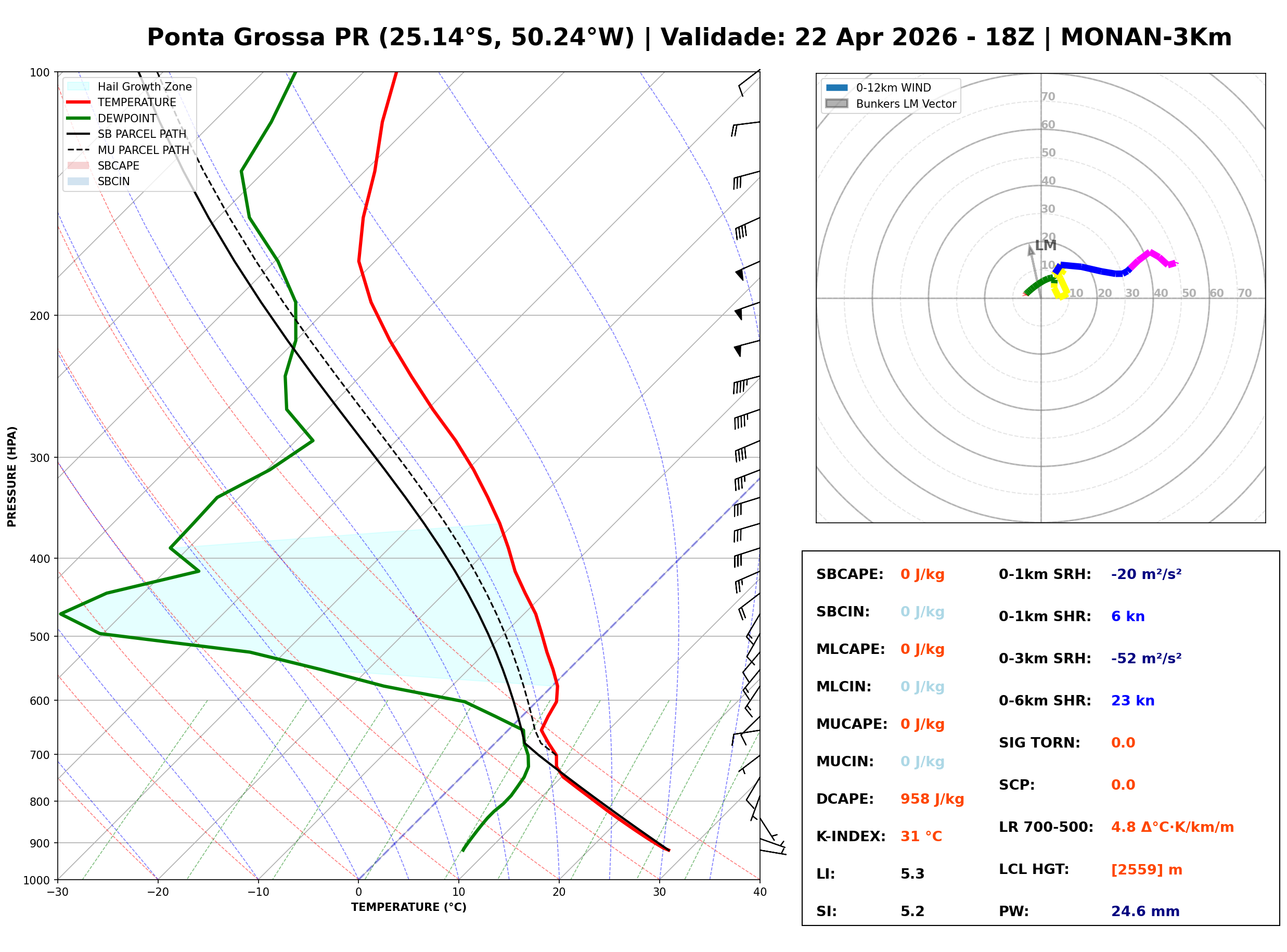This screenshot has height=952, width=1287.
Task: Click the SB PARCEL PATH legend entry
Action: point(79,134)
